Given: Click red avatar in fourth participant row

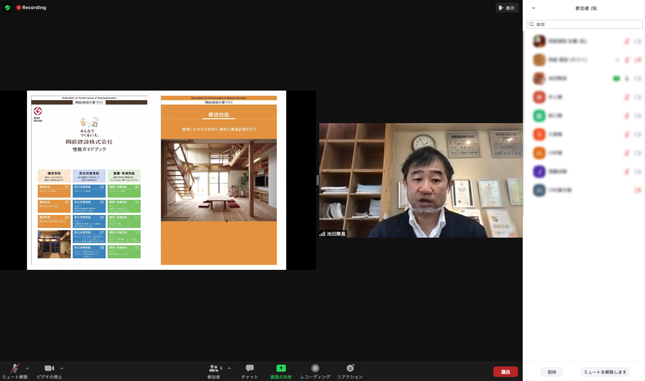Looking at the screenshot, I should pos(539,97).
